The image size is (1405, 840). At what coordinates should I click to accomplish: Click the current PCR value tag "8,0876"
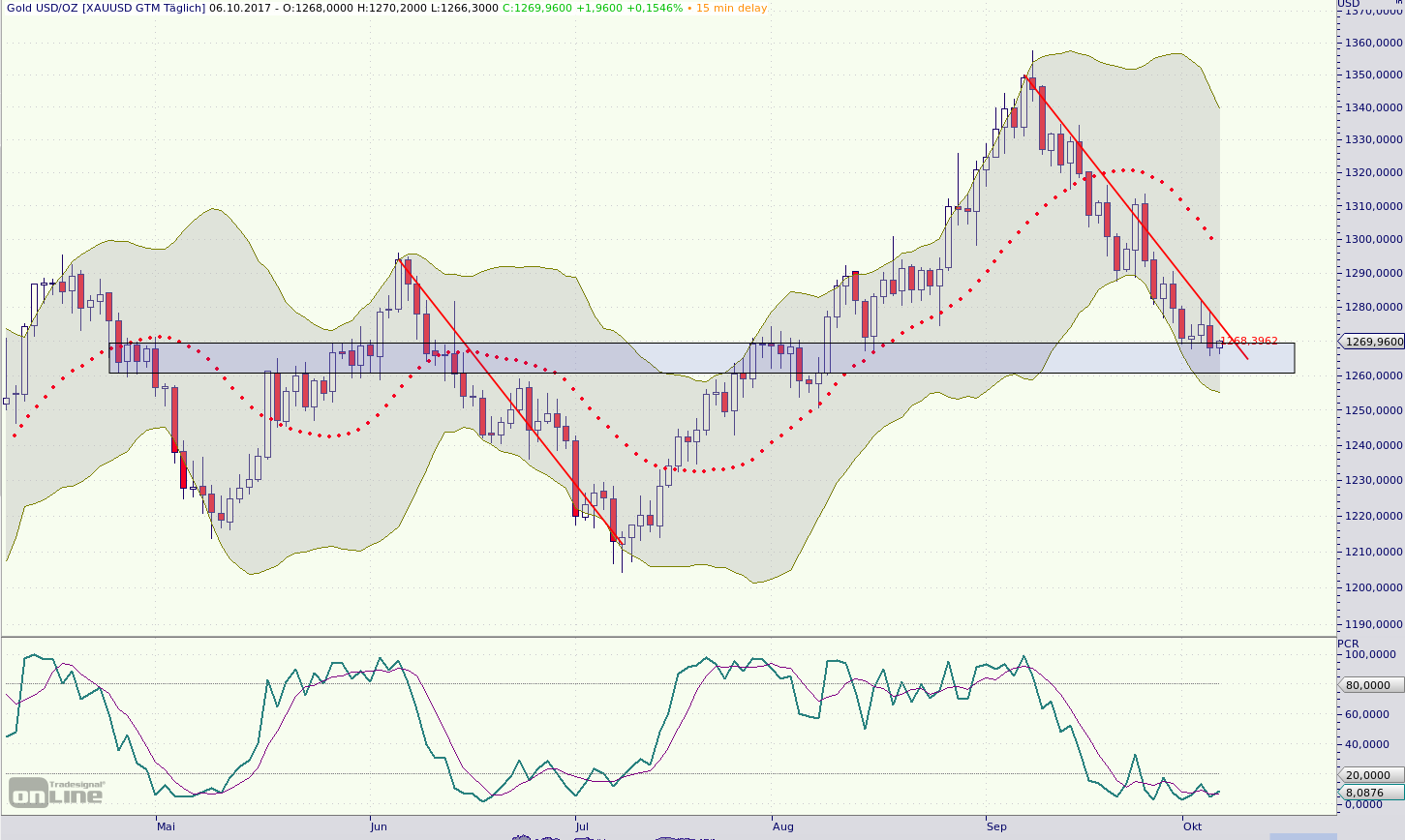(1371, 793)
